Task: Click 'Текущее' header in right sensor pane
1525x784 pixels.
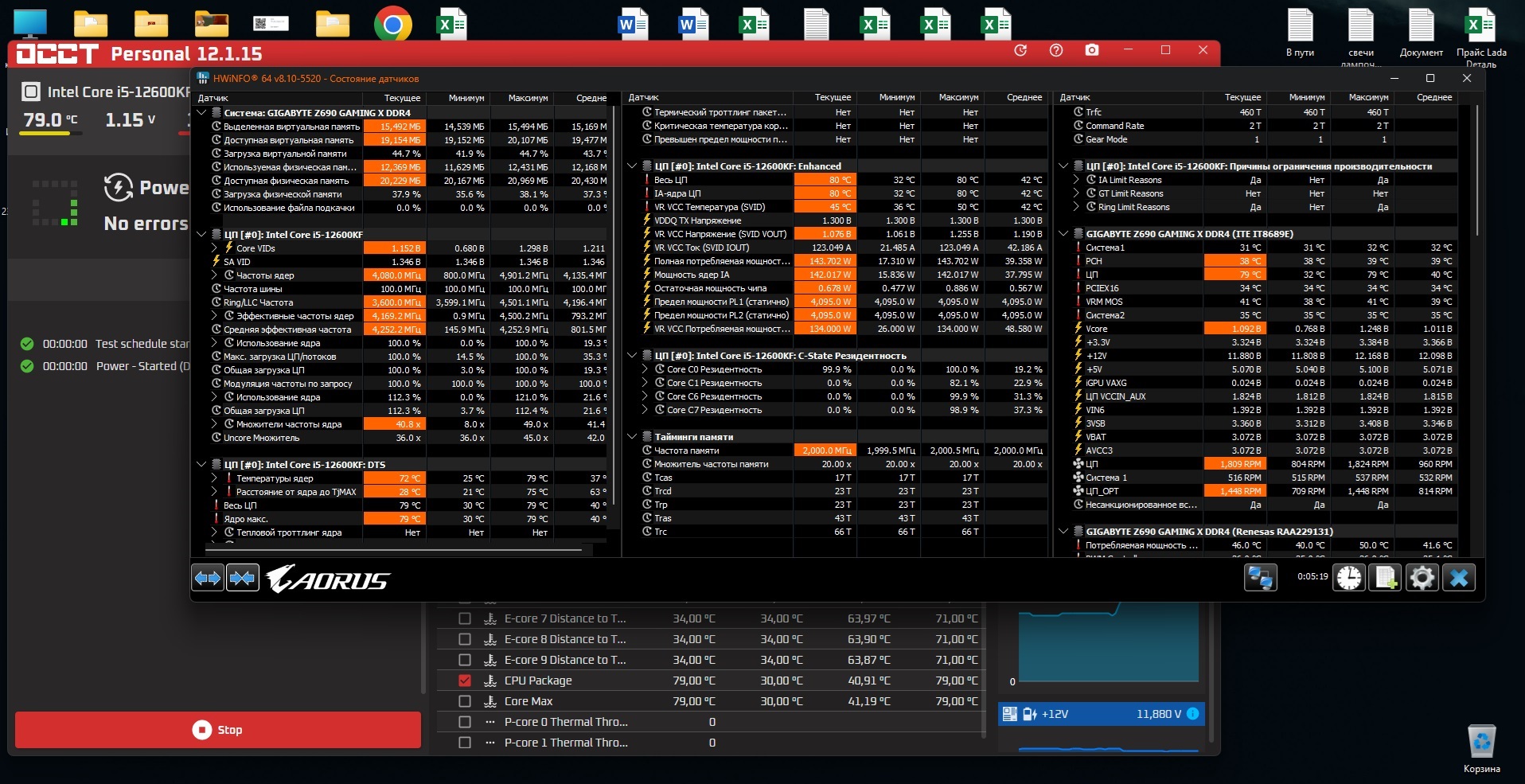Action: click(1242, 97)
